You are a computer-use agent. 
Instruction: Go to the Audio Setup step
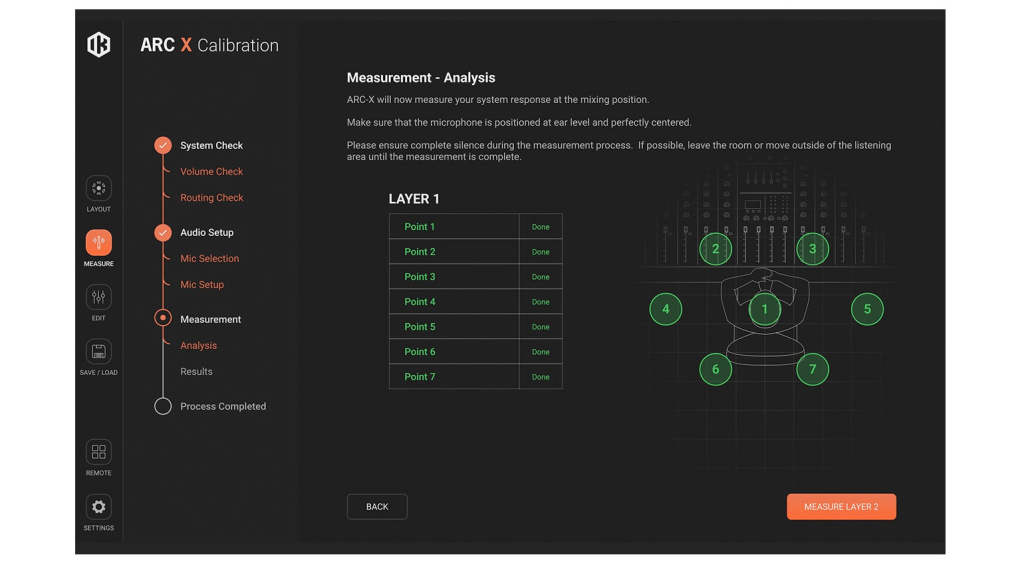coord(207,233)
